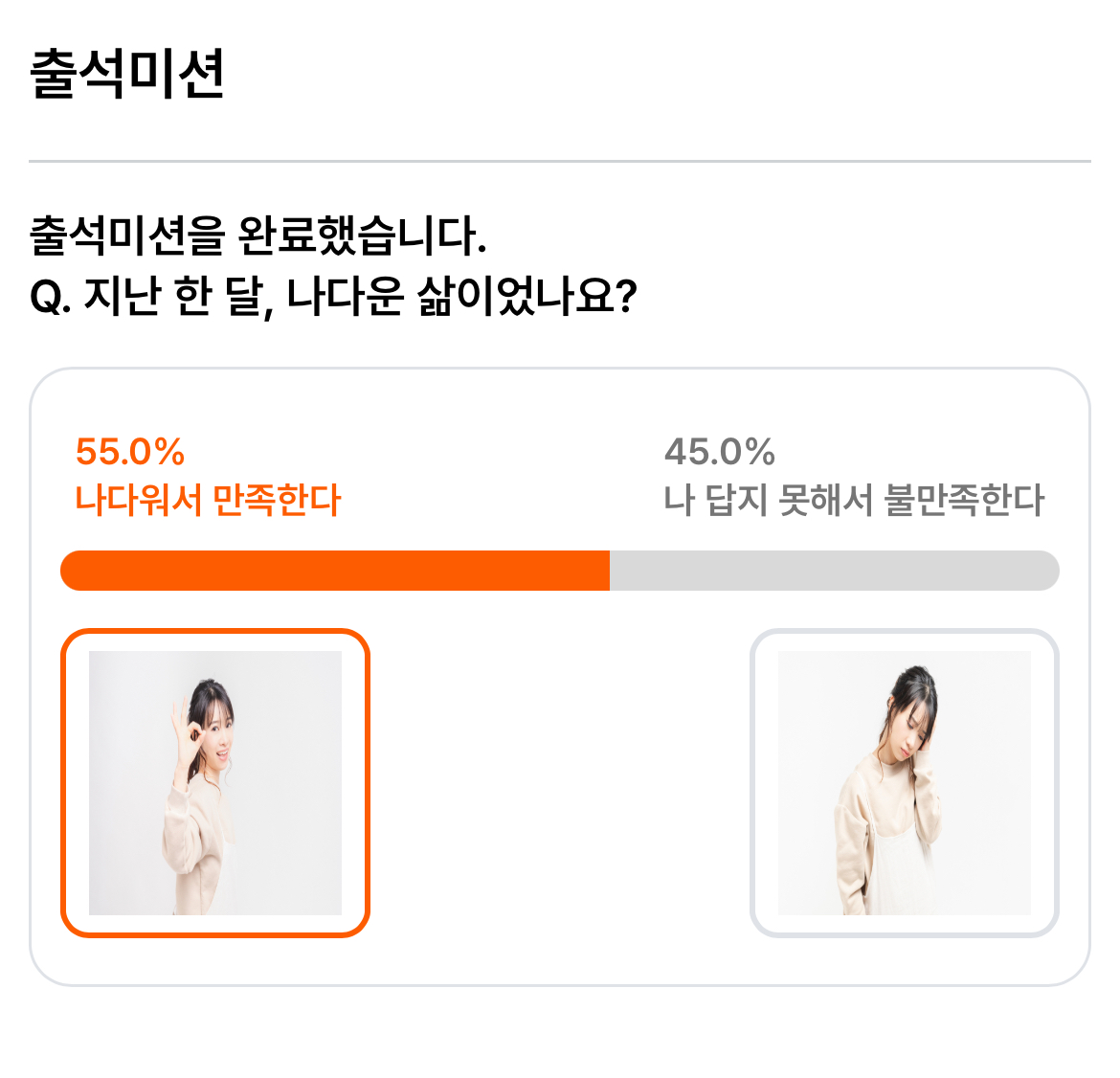The height and width of the screenshot is (1078, 1120).
Task: Select the satisfied woman OK-gesture image
Action: coord(215,782)
